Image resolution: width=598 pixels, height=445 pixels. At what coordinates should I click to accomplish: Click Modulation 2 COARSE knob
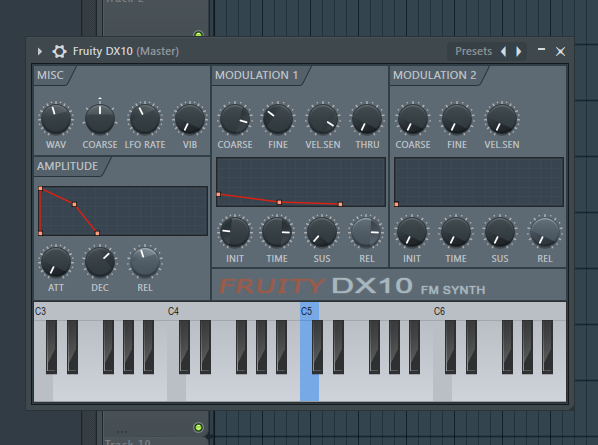click(x=413, y=119)
